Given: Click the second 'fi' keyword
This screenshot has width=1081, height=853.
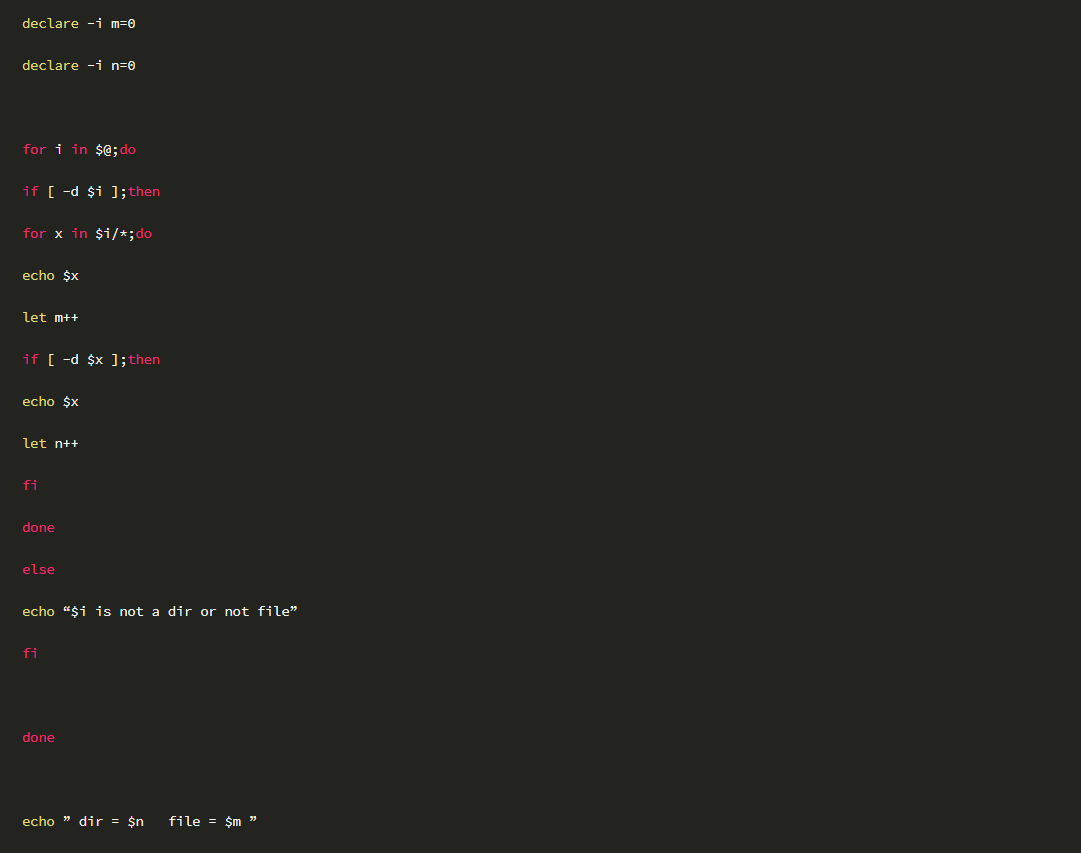Looking at the screenshot, I should 30,654.
